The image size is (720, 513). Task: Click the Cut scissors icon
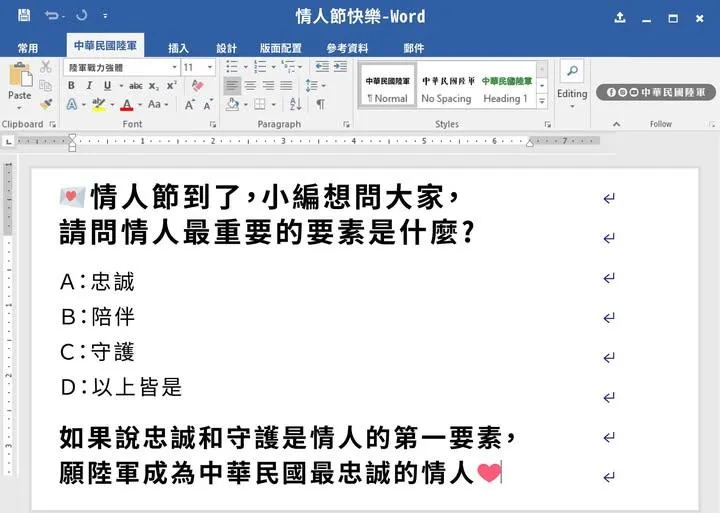[45, 67]
